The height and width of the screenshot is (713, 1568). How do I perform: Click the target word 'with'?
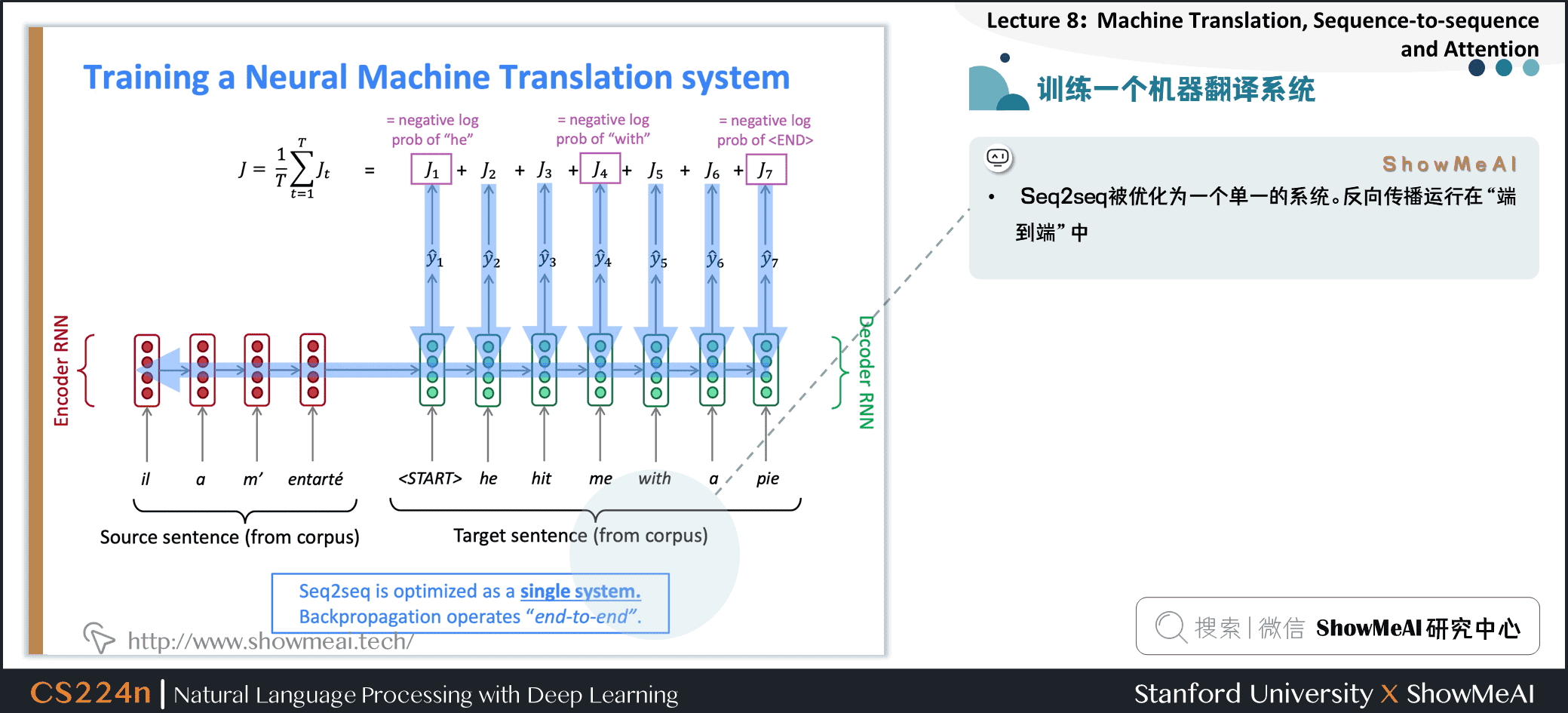655,478
